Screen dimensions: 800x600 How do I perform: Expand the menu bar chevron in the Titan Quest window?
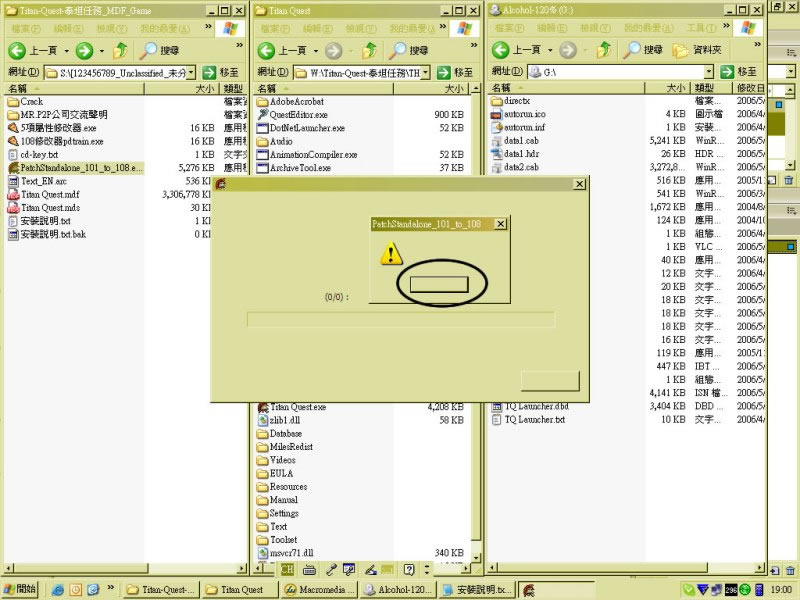click(443, 27)
